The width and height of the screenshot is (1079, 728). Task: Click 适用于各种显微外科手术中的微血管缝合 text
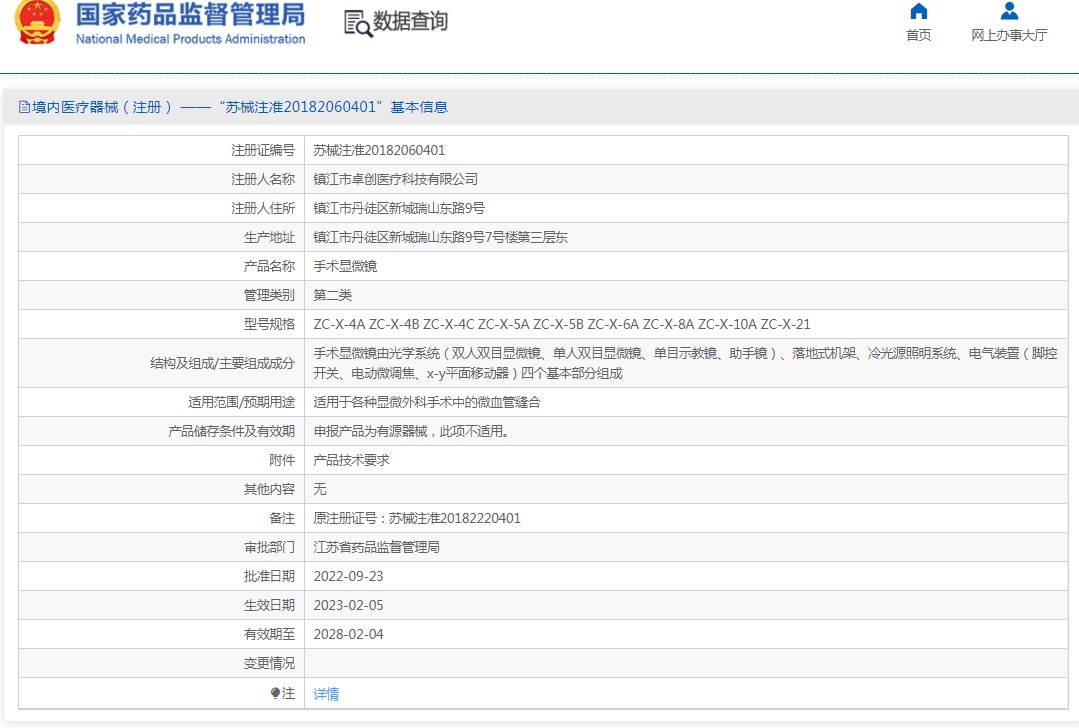tap(427, 402)
